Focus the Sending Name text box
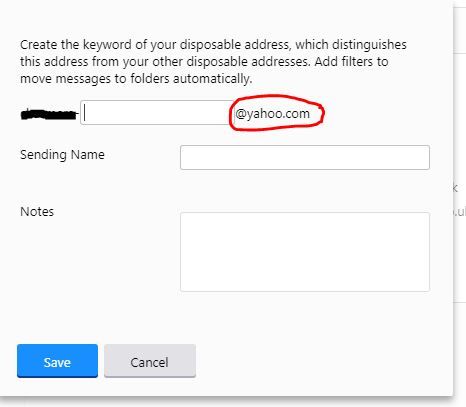 [305, 157]
